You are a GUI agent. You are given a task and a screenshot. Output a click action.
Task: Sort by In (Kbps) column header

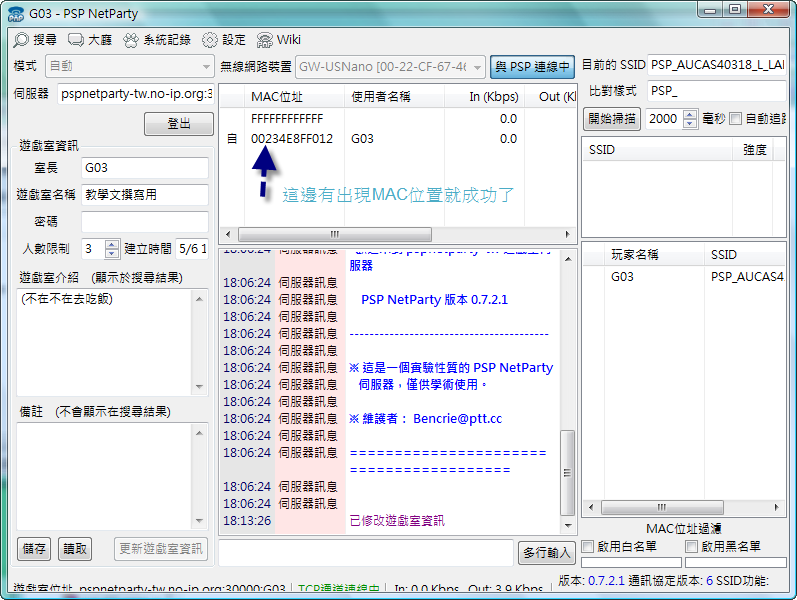click(x=484, y=97)
